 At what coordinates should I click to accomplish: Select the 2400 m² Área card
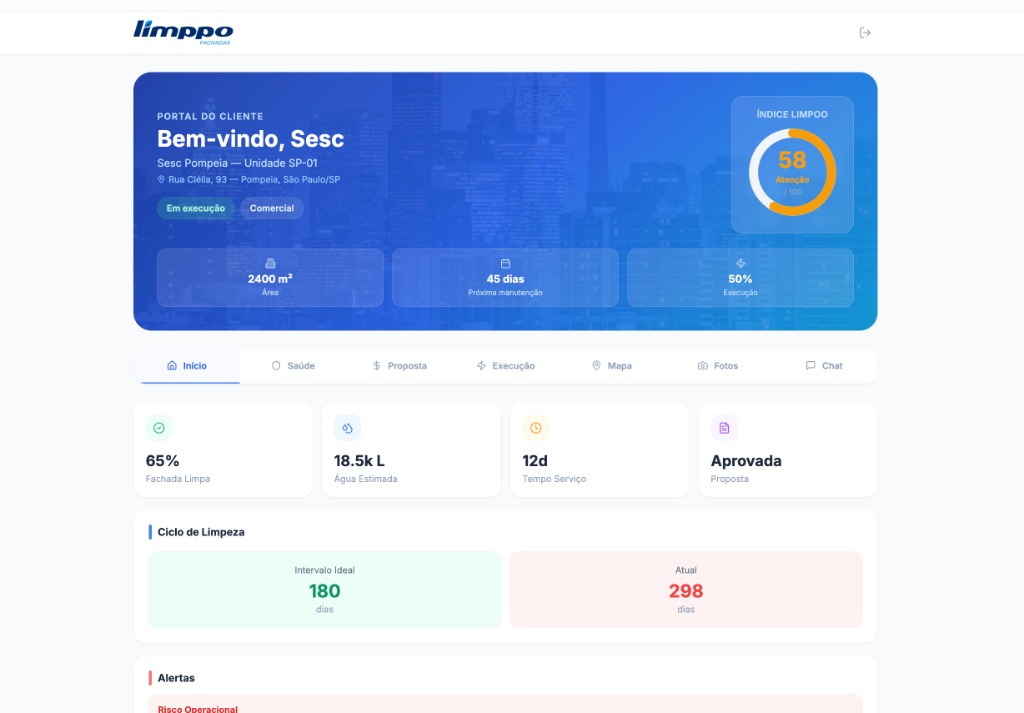[270, 277]
